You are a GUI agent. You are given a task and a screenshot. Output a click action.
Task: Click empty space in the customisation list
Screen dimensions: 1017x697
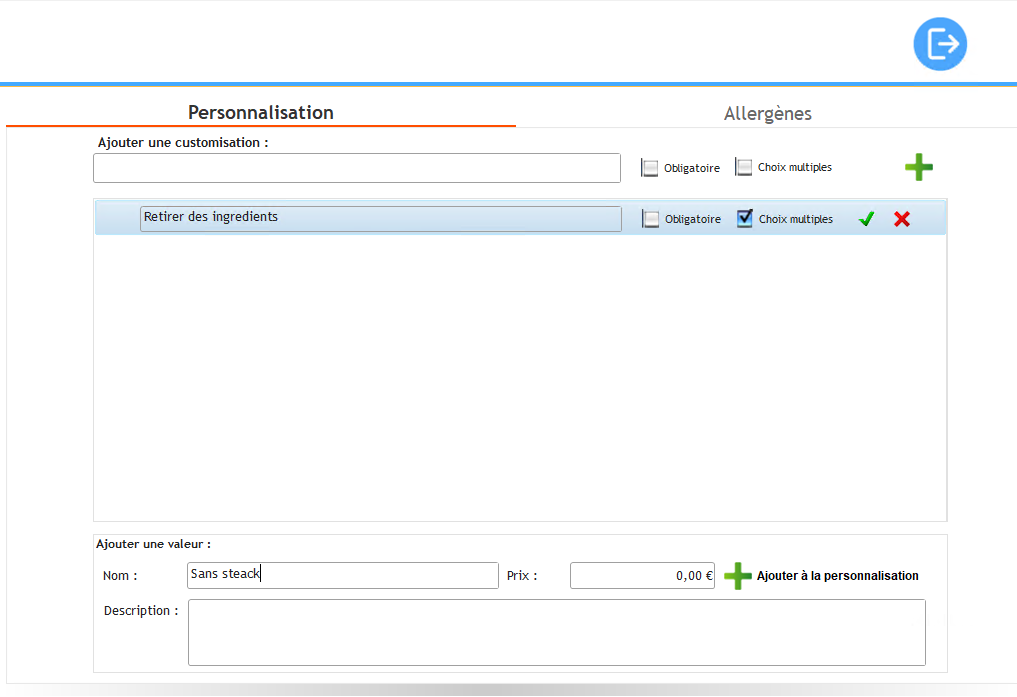pos(520,380)
